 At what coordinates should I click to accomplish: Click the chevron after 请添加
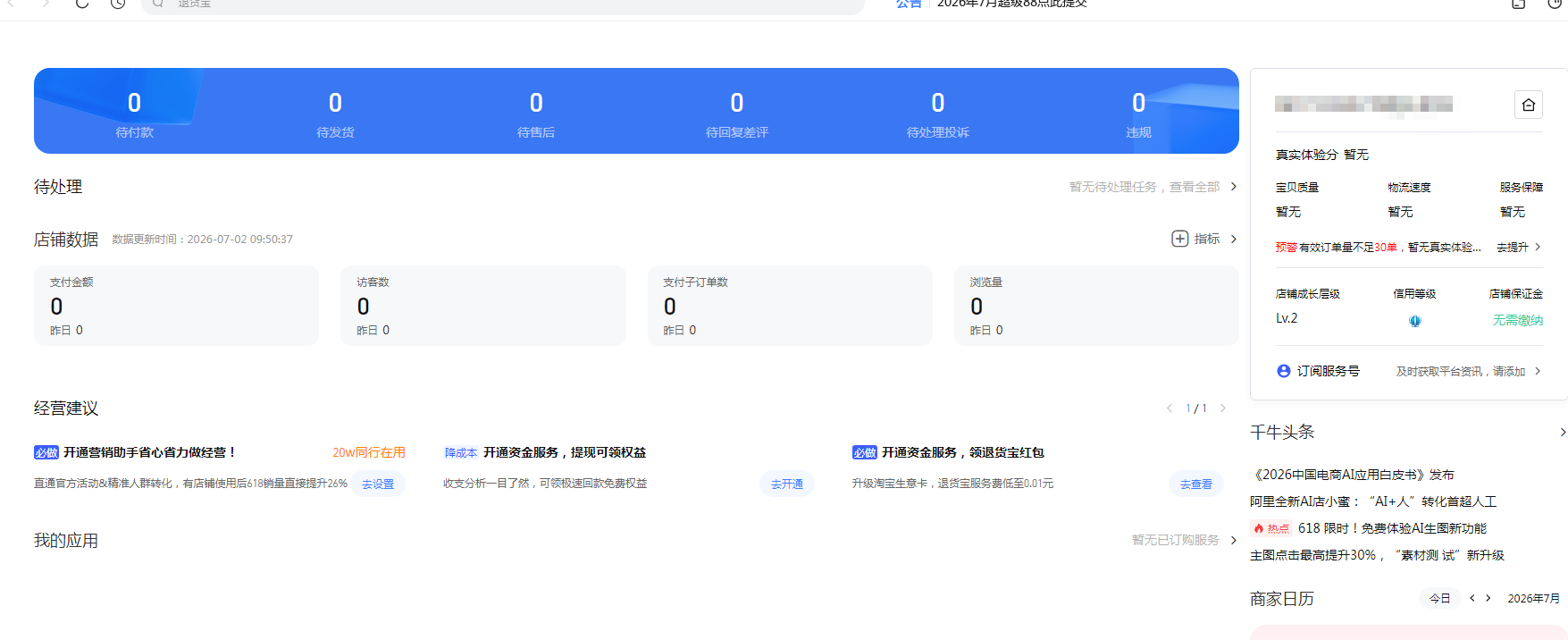[x=1538, y=371]
